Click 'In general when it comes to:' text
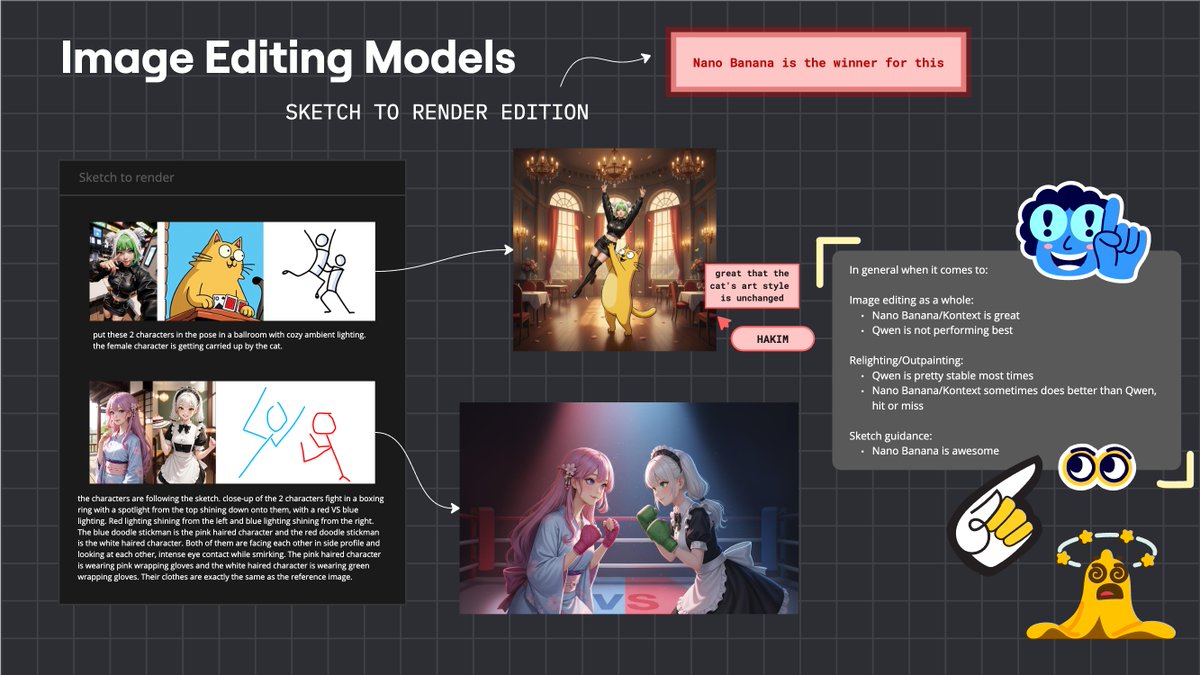Screen dimensions: 1200x675 tap(919, 270)
